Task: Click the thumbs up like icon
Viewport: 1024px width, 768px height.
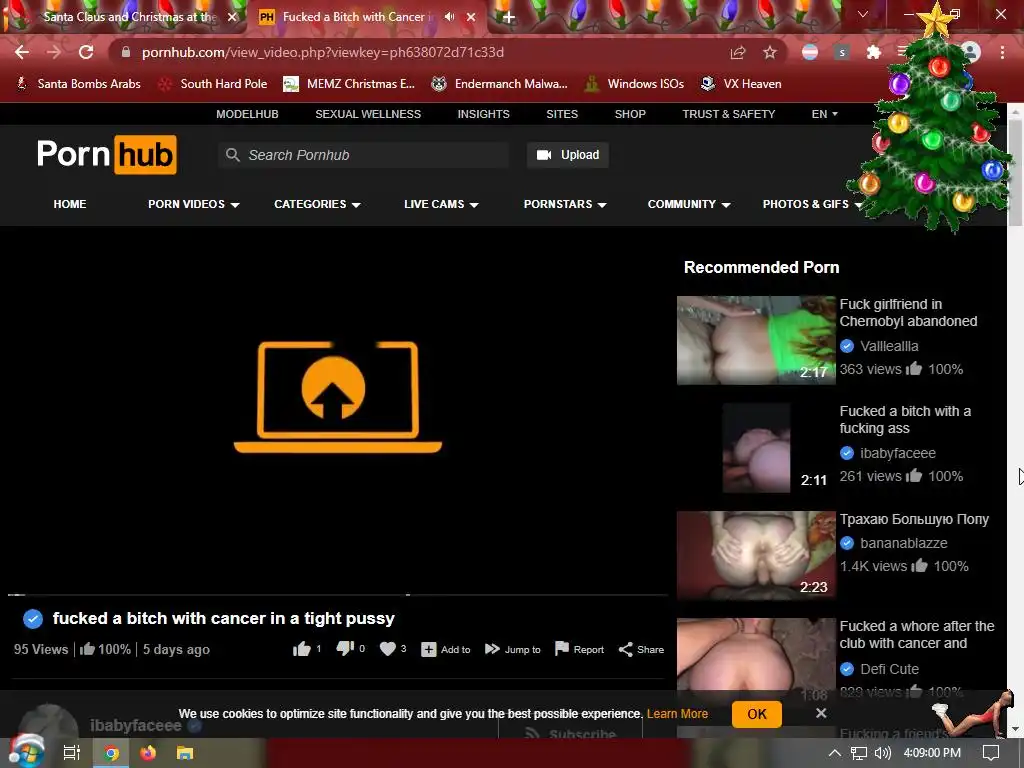Action: [x=302, y=648]
